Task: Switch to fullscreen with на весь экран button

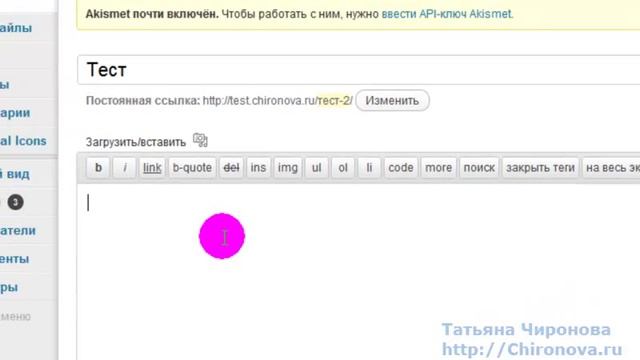Action: tap(611, 168)
